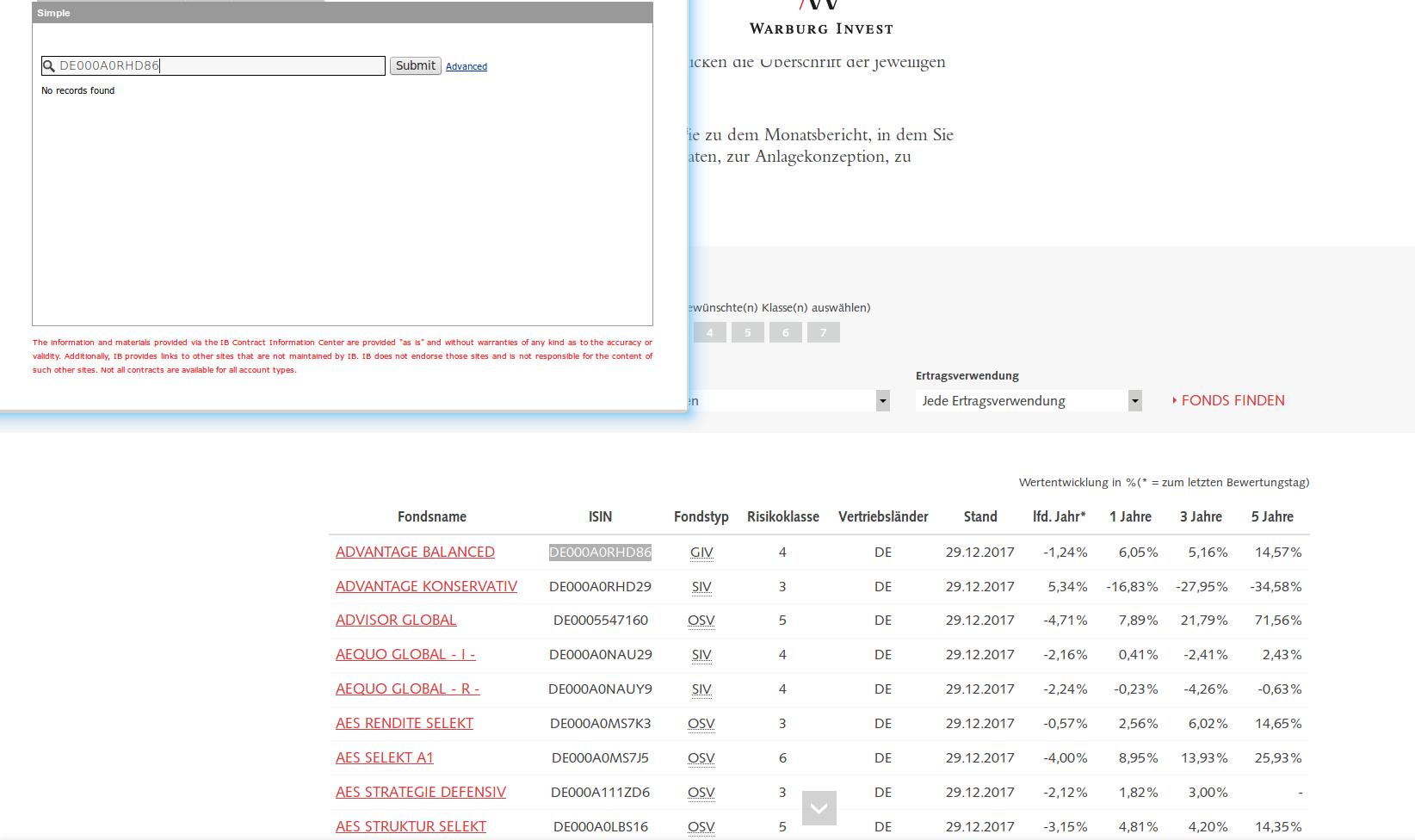The width and height of the screenshot is (1415, 840).
Task: Open ADVANTAGE BALANCED fund link
Action: click(x=415, y=552)
